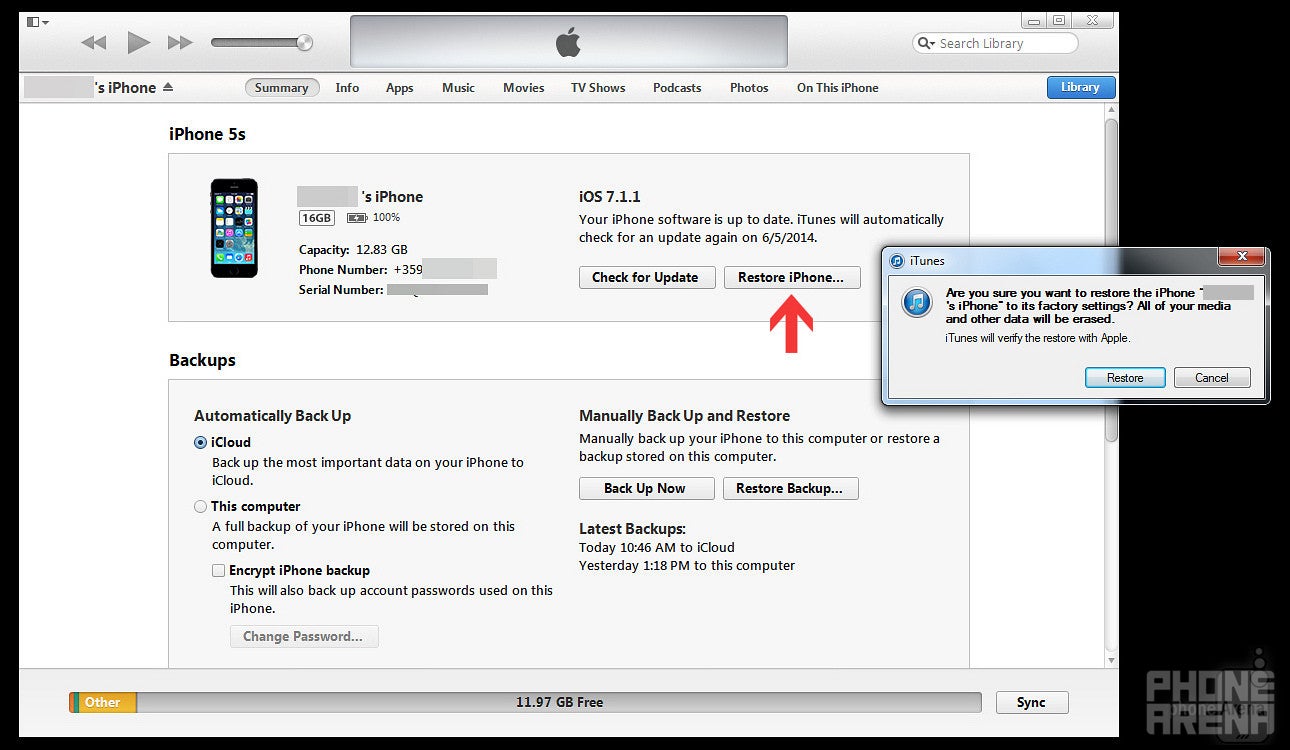Confirm Restore in the iTunes dialog
This screenshot has height=750, width=1290.
[1125, 377]
